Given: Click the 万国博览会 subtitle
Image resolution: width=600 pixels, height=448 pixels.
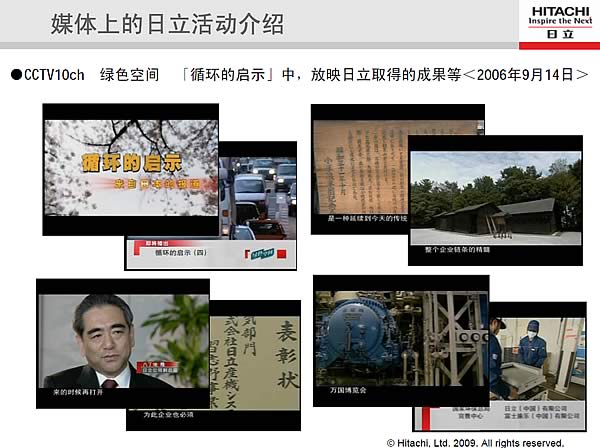Looking at the screenshot, I should coord(348,390).
